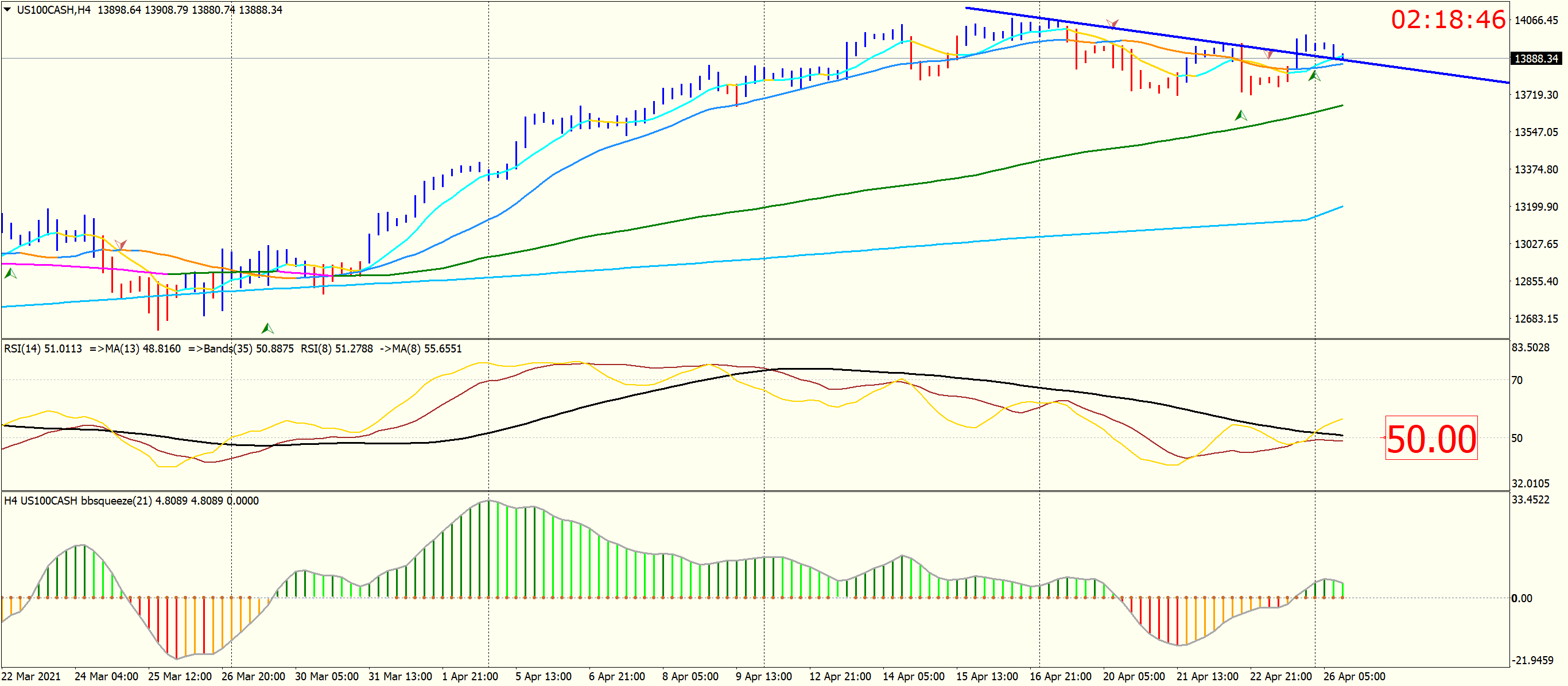Viewport: 1568px width, 686px height.
Task: Select the descending blue trendline
Action: (1237, 45)
